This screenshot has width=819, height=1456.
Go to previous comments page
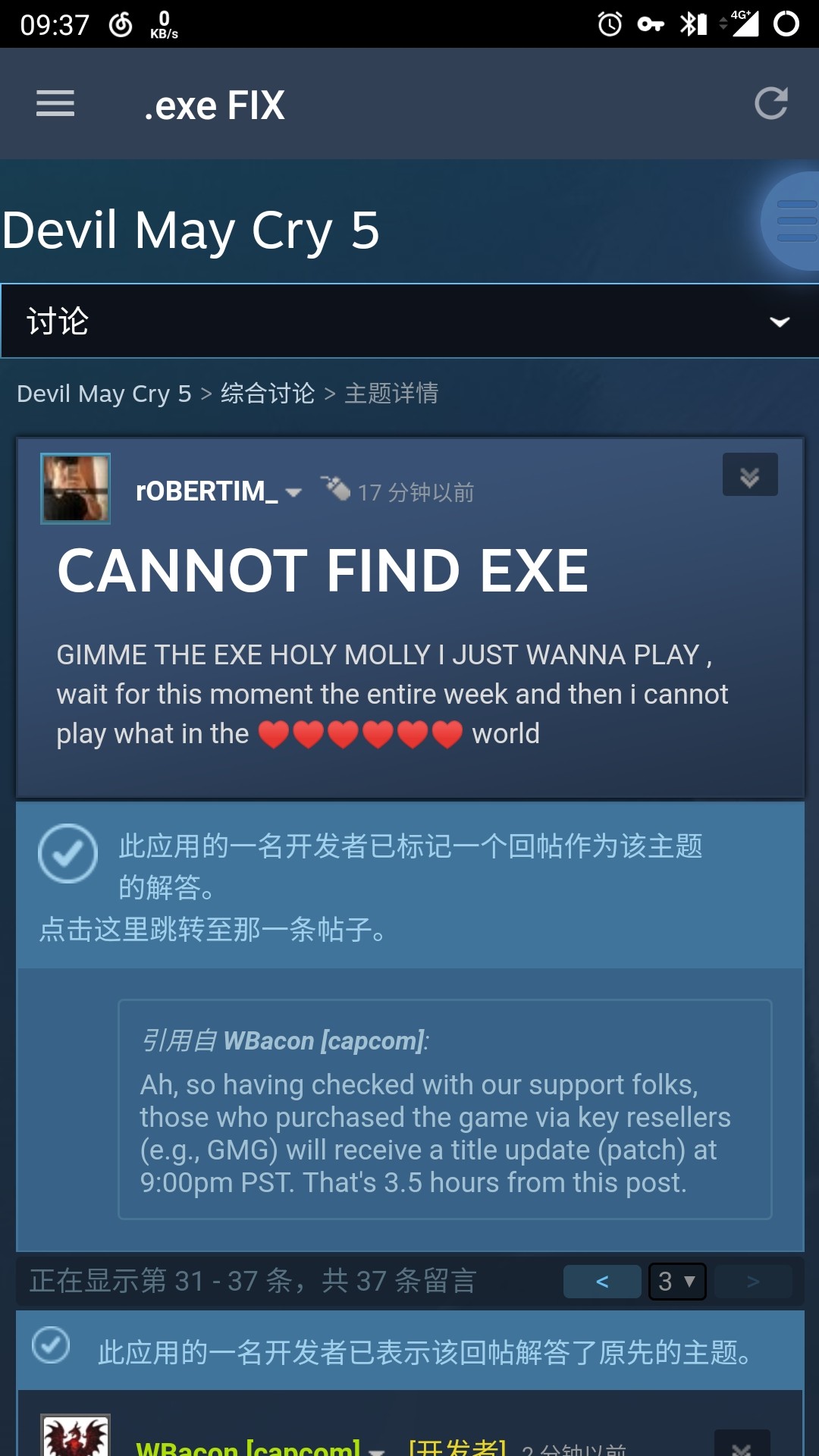[602, 1282]
